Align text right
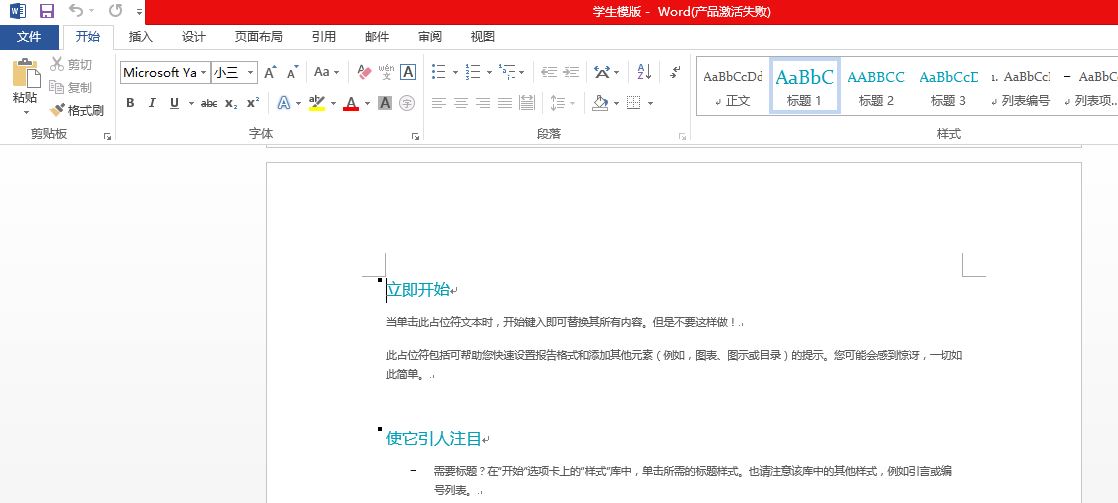This screenshot has height=503, width=1118. pos(483,103)
